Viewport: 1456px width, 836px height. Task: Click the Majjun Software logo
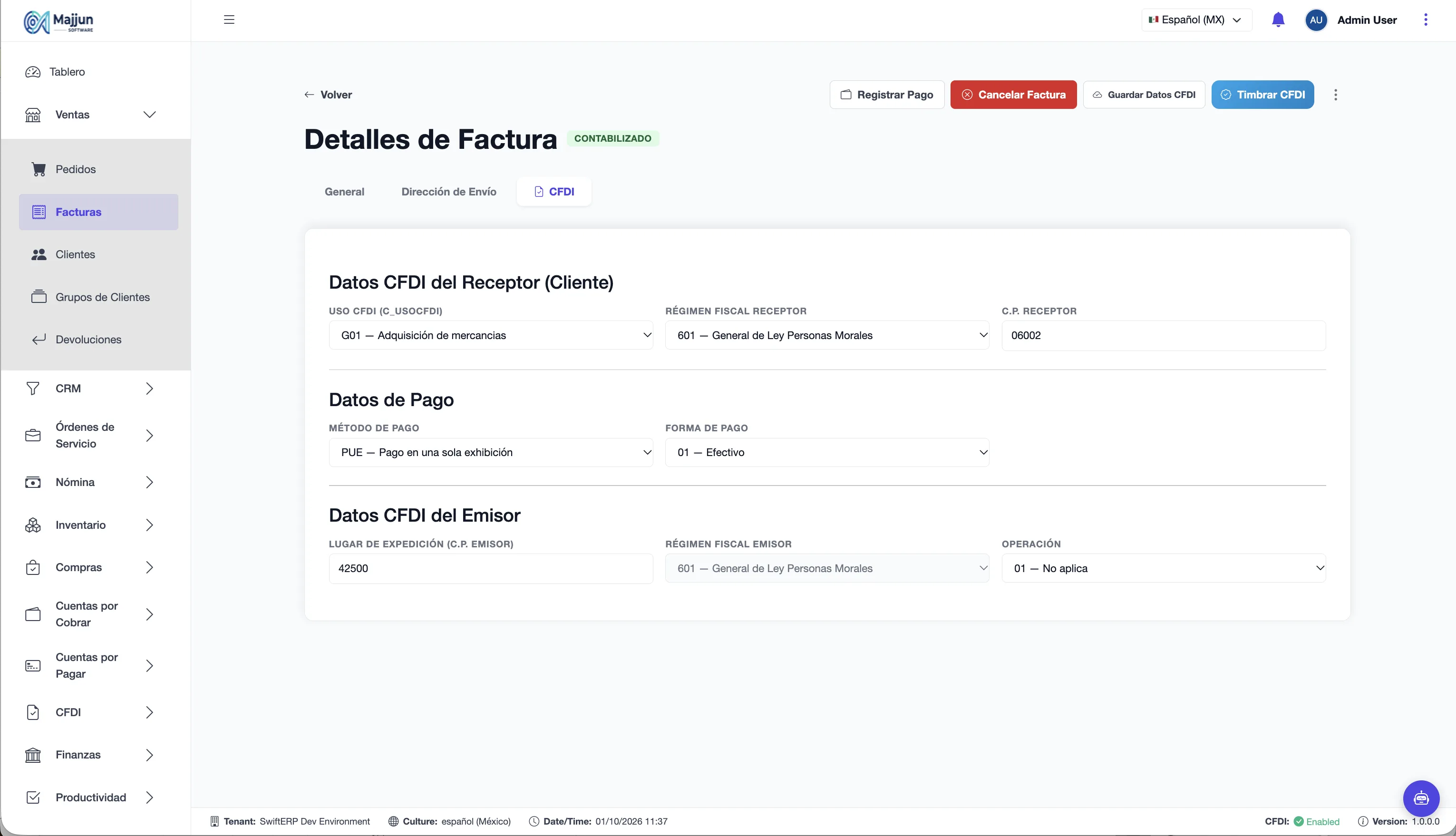58,22
